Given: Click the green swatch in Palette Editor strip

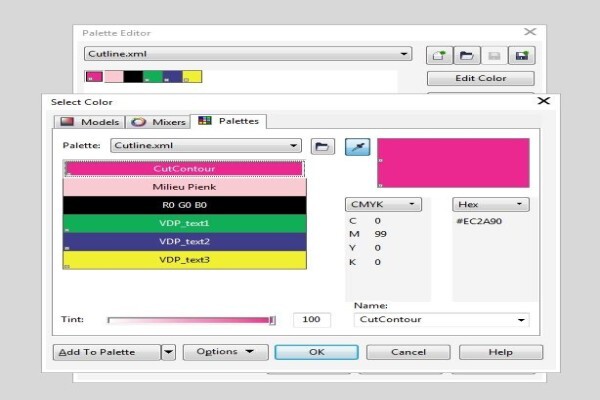Looking at the screenshot, I should [x=153, y=77].
